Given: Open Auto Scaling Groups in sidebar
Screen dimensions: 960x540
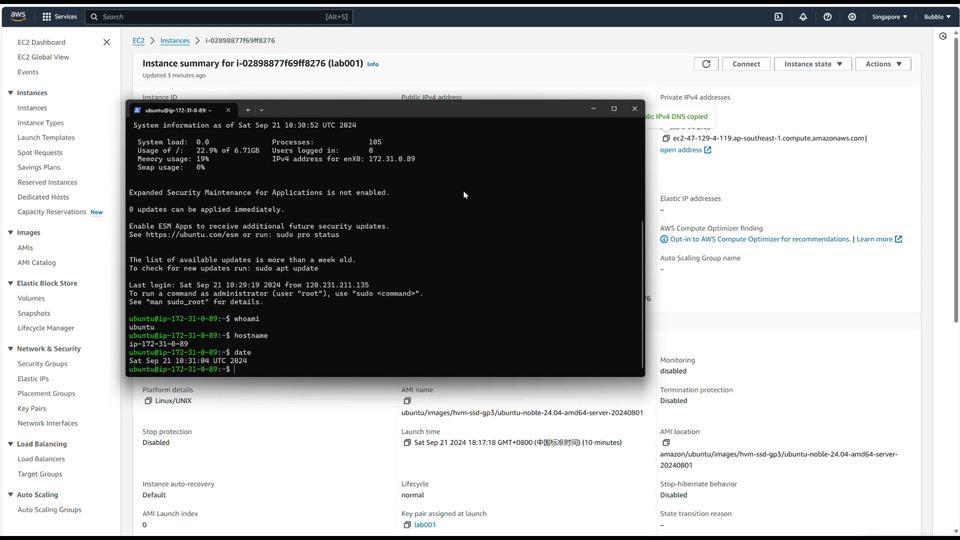Looking at the screenshot, I should point(49,509).
